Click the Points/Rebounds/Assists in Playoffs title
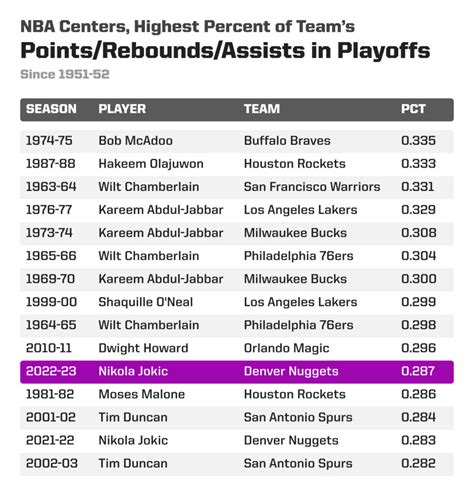Image resolution: width=474 pixels, height=496 pixels. click(x=225, y=51)
